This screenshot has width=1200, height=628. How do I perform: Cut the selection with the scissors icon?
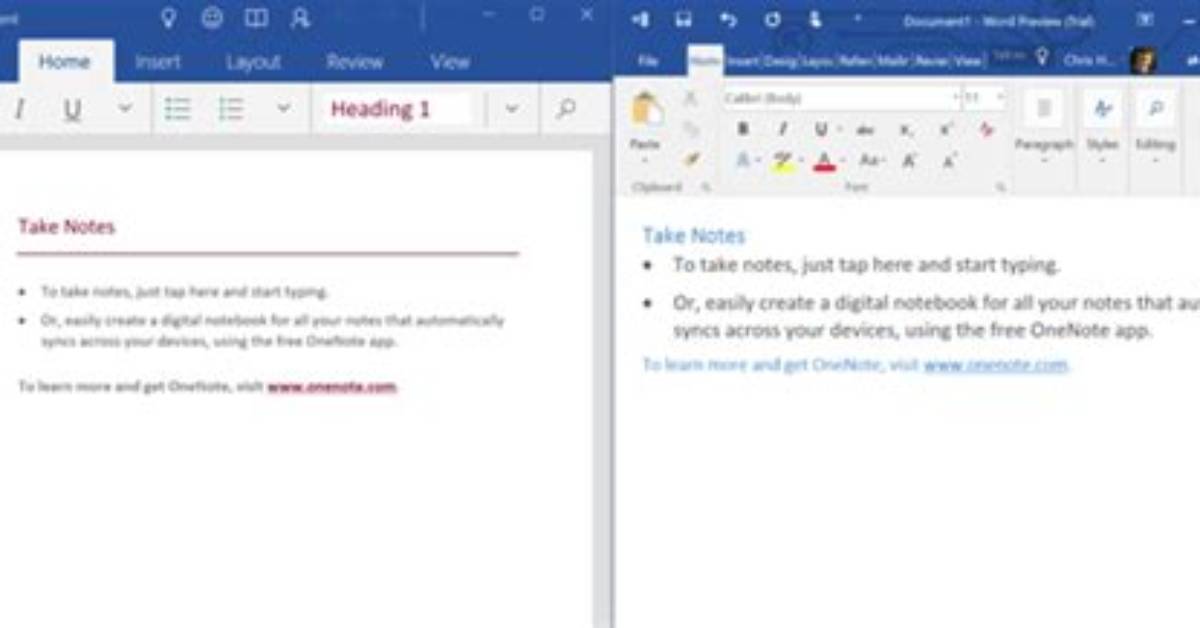click(690, 98)
